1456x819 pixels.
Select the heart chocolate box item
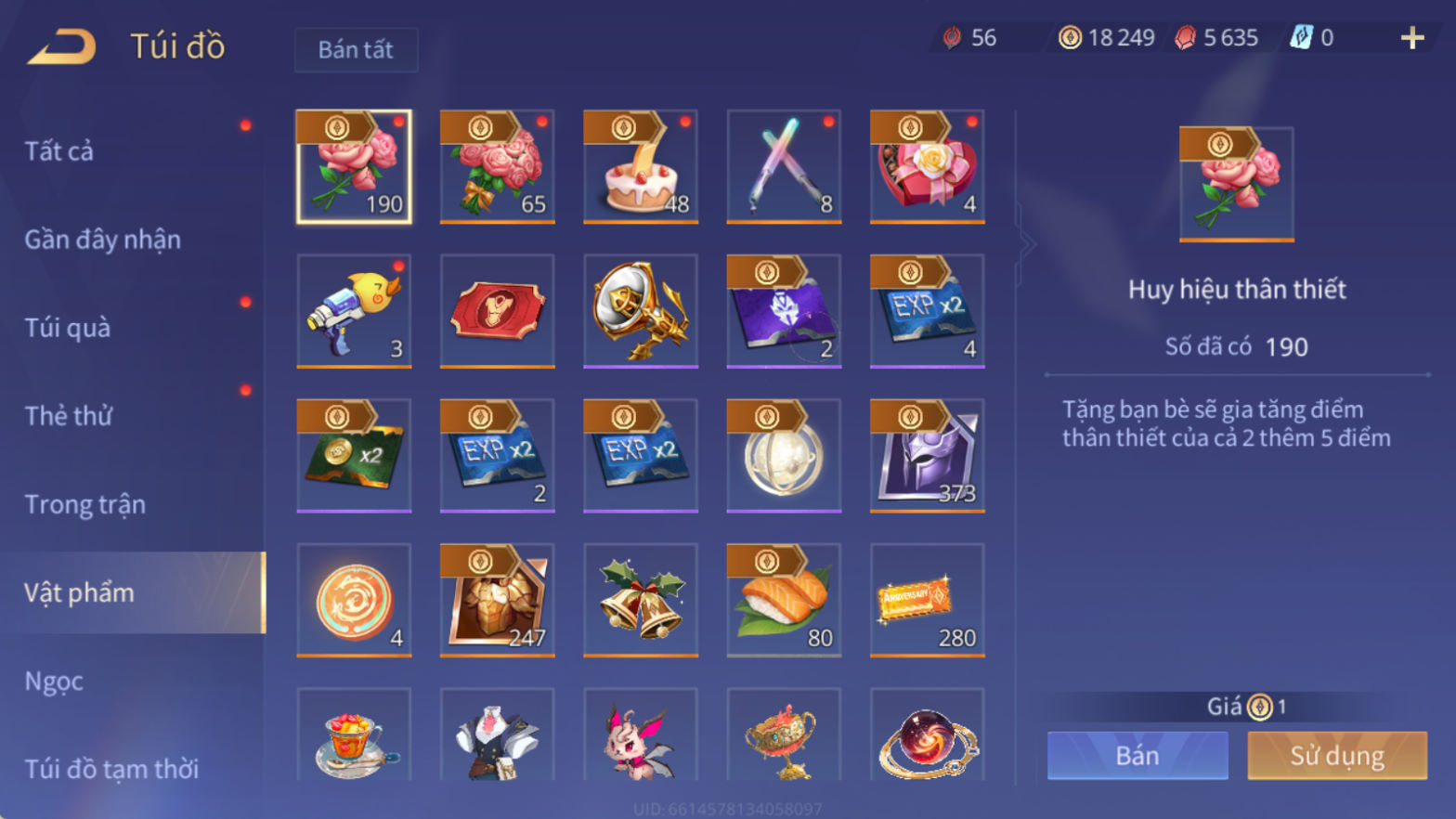click(927, 167)
